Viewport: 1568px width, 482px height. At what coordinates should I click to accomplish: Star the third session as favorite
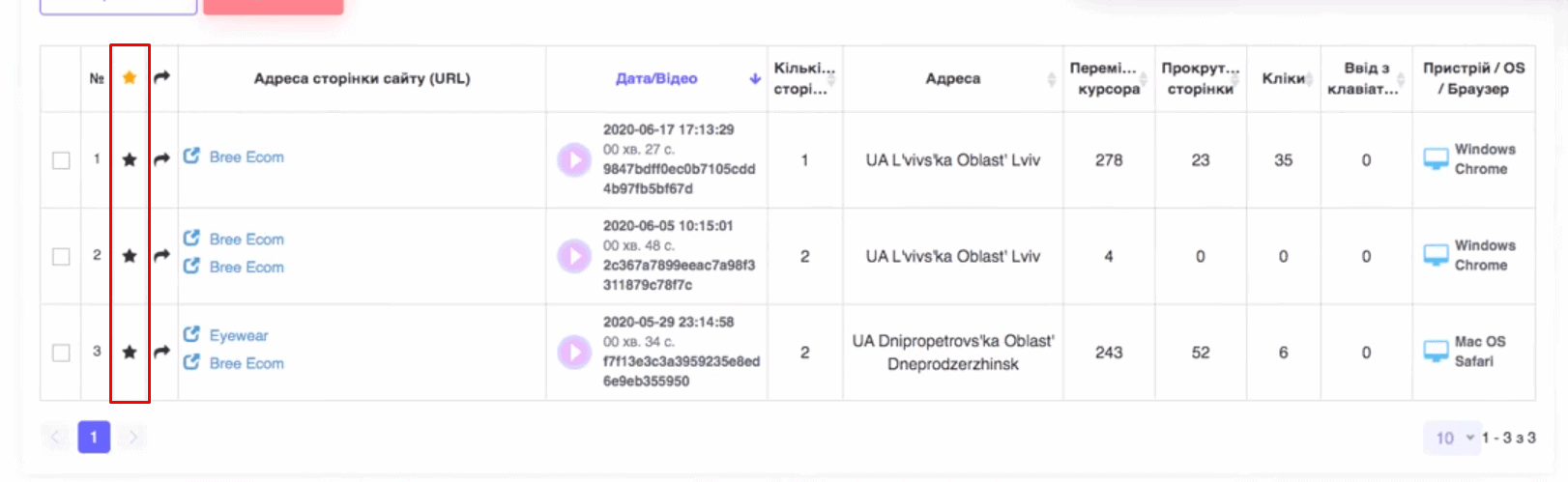point(130,353)
